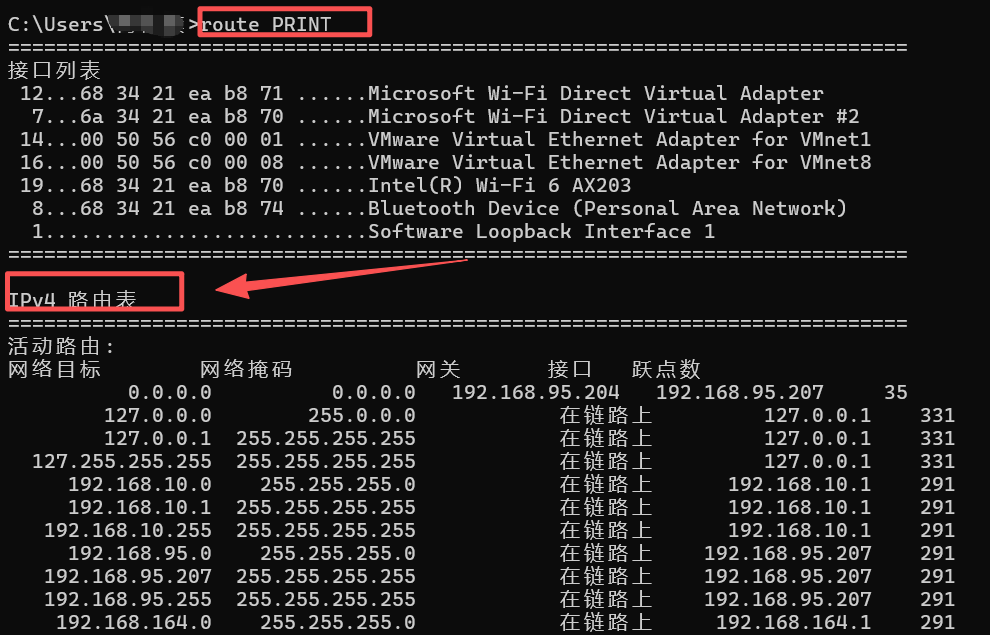Click the route PRINT command text
The width and height of the screenshot is (990, 635).
point(266,25)
